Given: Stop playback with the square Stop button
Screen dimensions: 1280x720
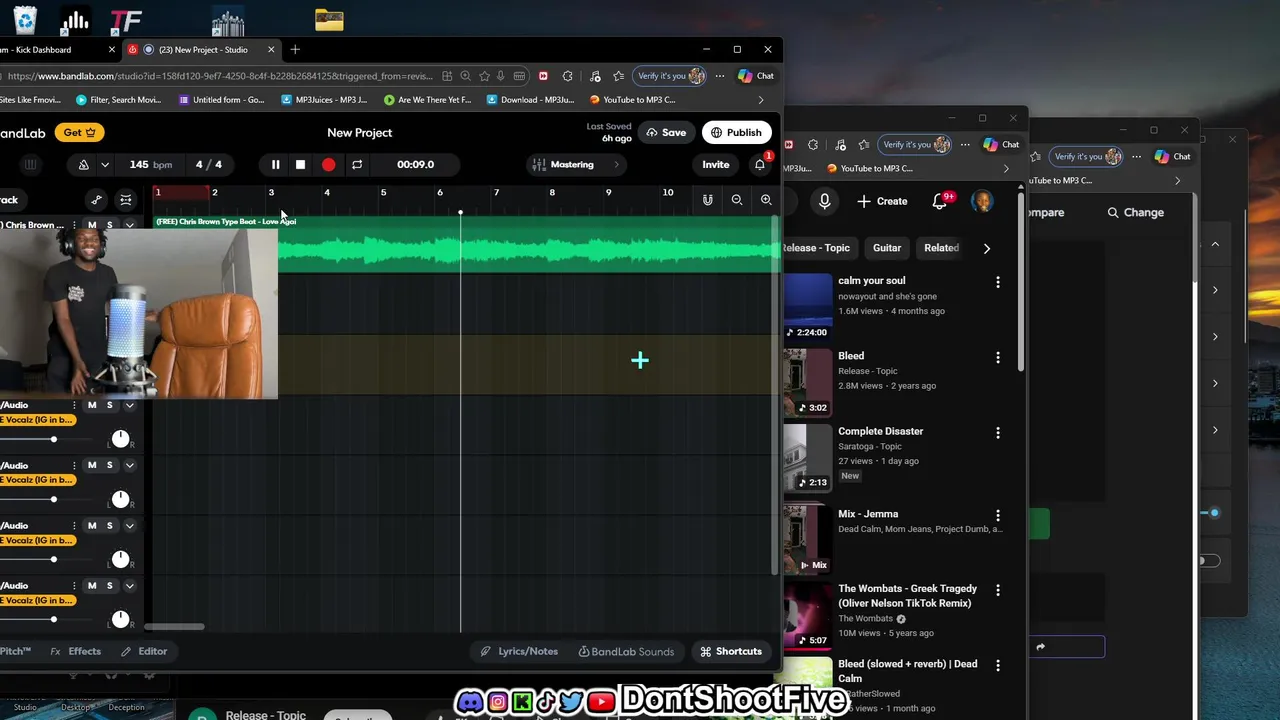Looking at the screenshot, I should [300, 165].
